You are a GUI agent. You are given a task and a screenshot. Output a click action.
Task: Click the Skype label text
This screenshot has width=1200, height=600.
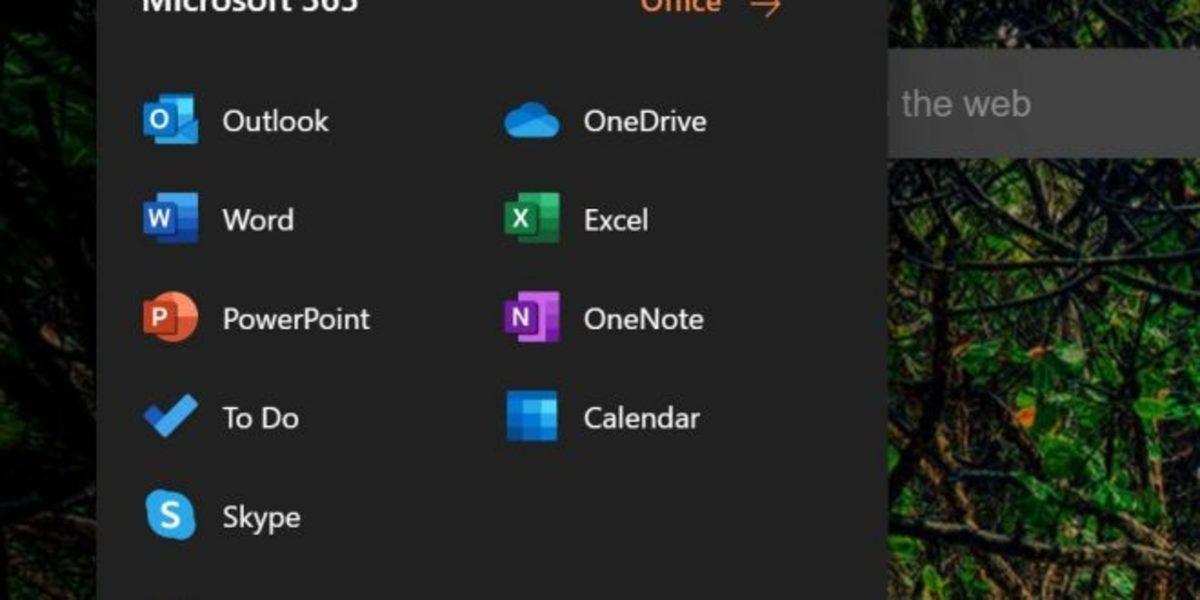tap(263, 516)
